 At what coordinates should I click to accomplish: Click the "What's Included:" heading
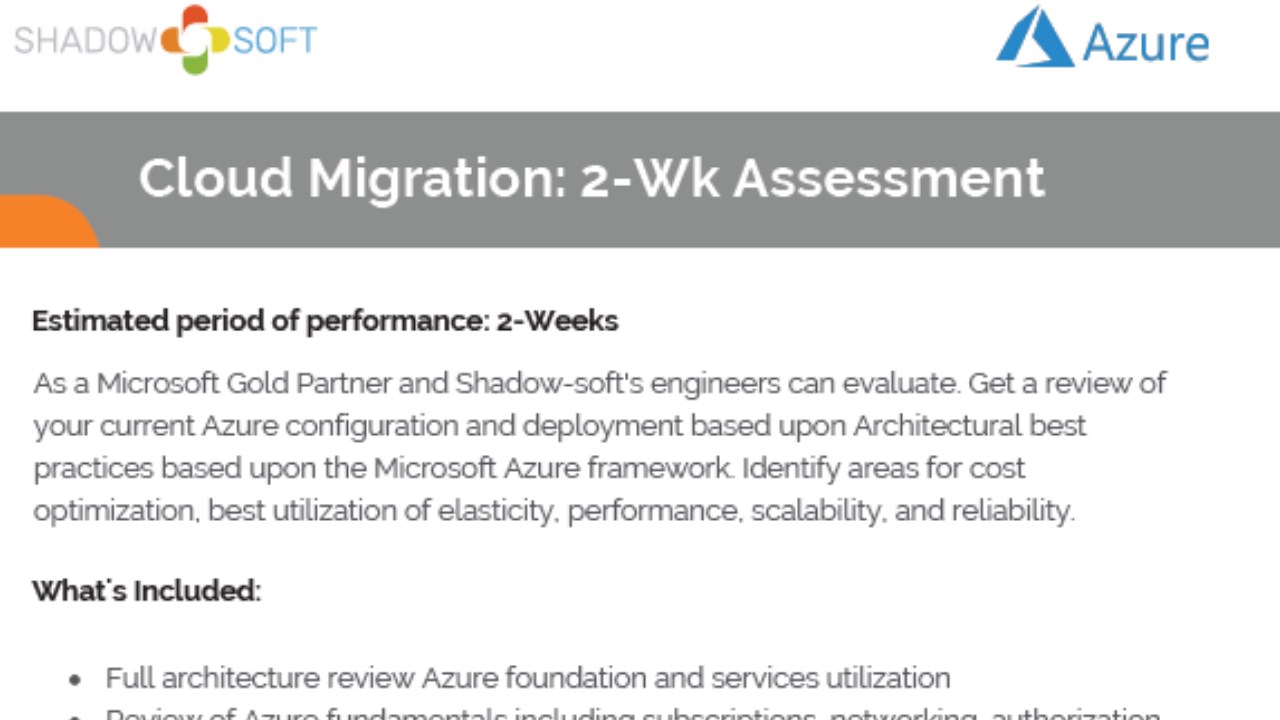146,591
